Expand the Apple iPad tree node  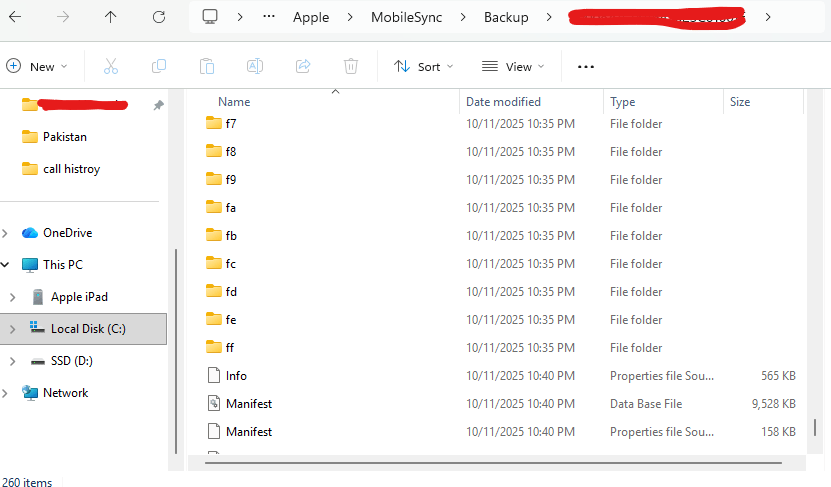click(12, 297)
